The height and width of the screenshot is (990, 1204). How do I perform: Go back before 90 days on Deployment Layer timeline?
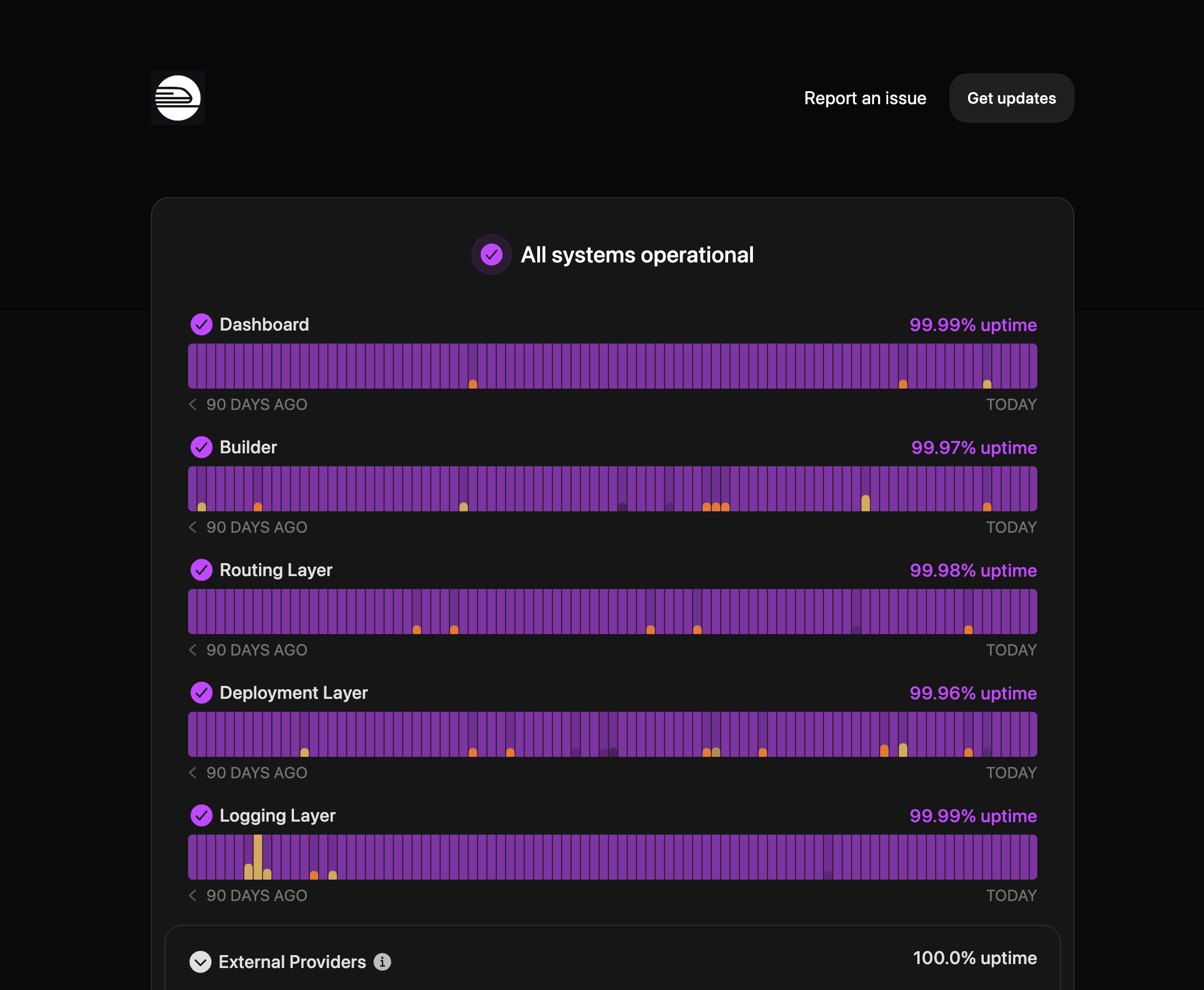193,773
